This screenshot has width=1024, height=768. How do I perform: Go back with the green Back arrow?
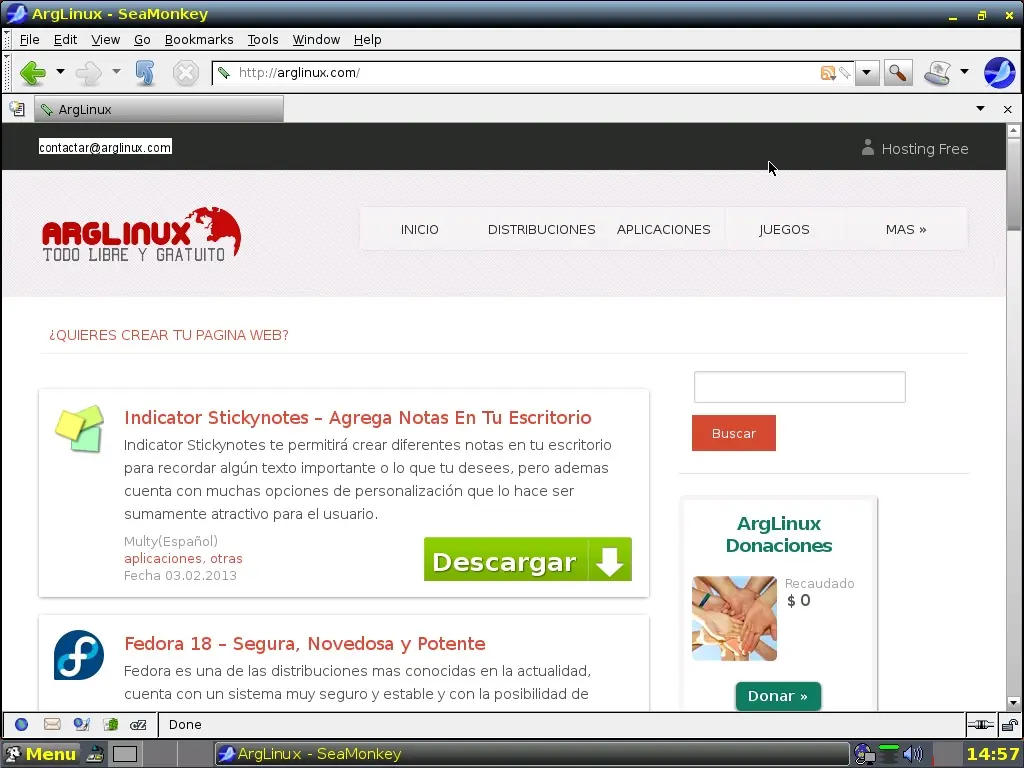click(33, 72)
